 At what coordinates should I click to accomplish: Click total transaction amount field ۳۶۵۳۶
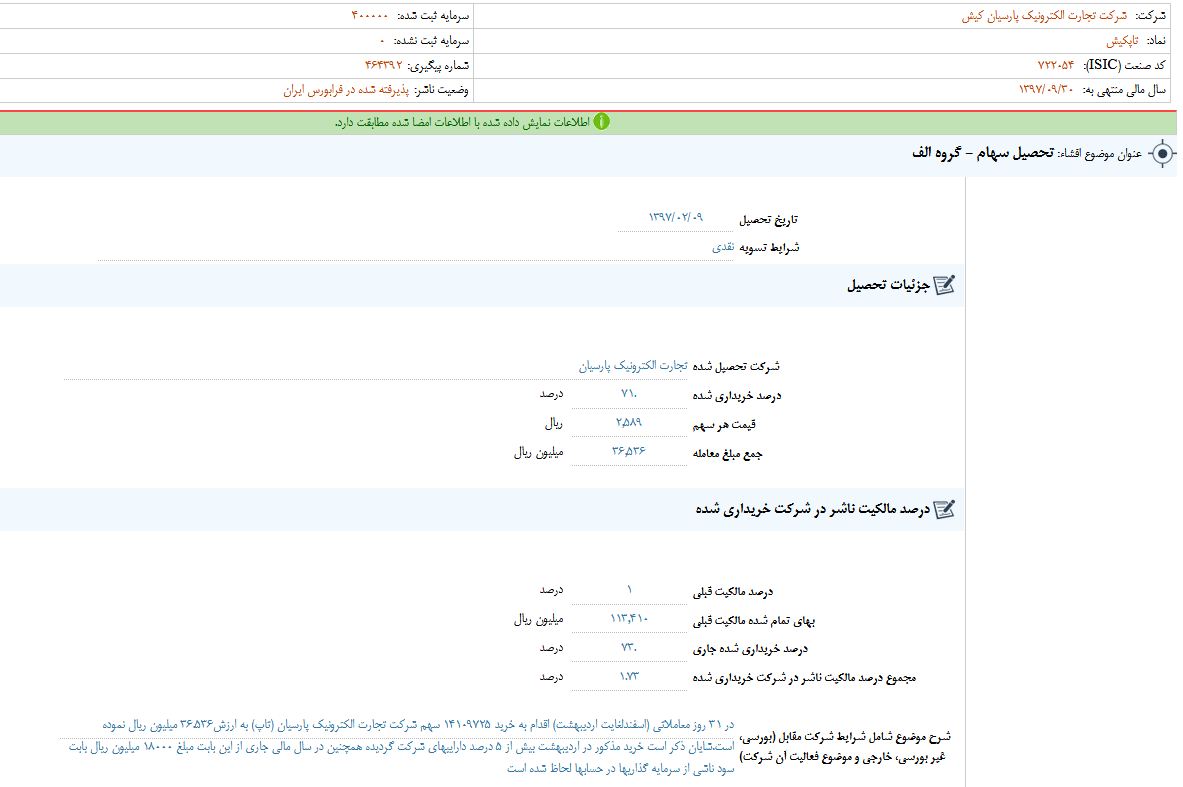pyautogui.click(x=628, y=451)
